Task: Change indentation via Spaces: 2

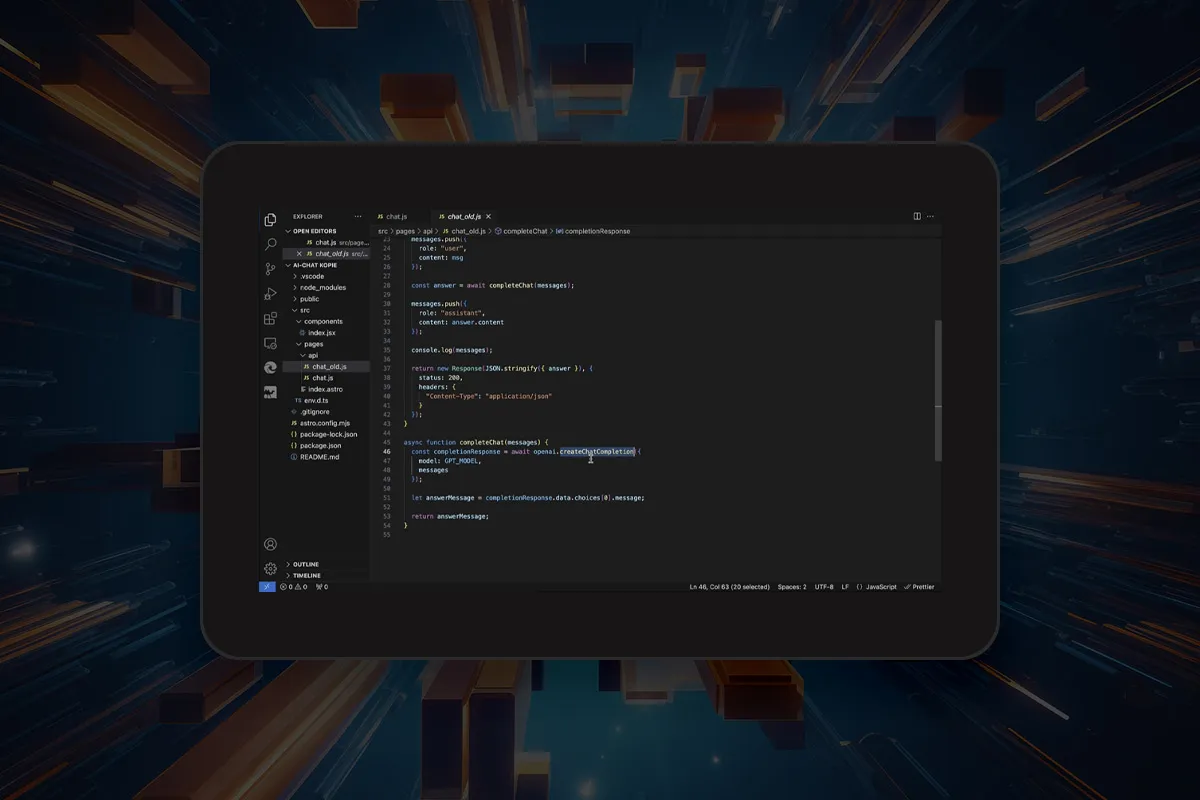Action: 792,587
